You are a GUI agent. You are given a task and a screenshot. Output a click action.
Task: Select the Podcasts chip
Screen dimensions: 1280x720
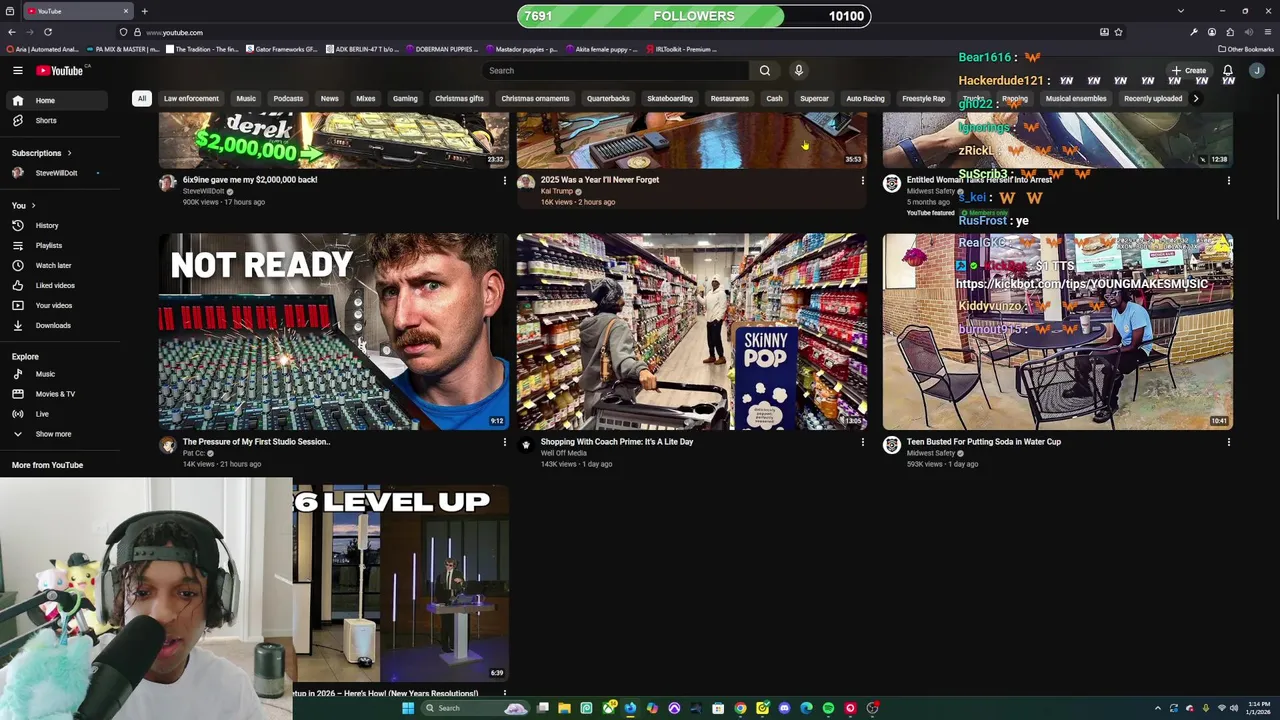288,98
